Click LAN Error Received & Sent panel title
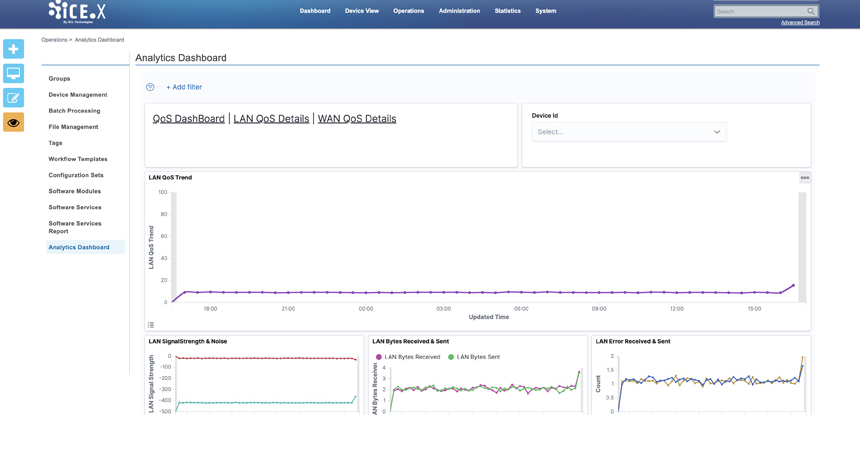 (633, 342)
